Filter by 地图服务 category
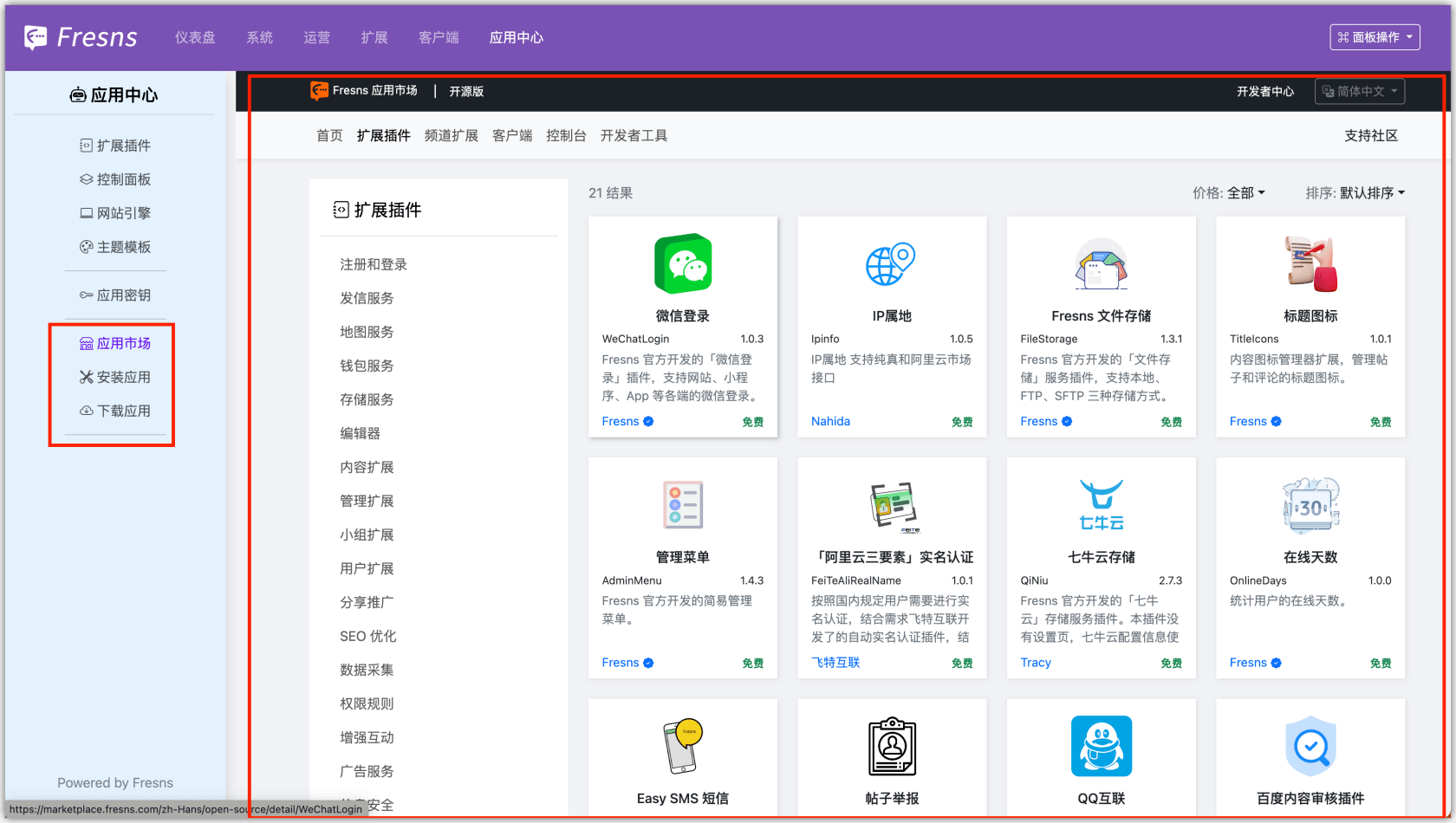 click(x=367, y=333)
